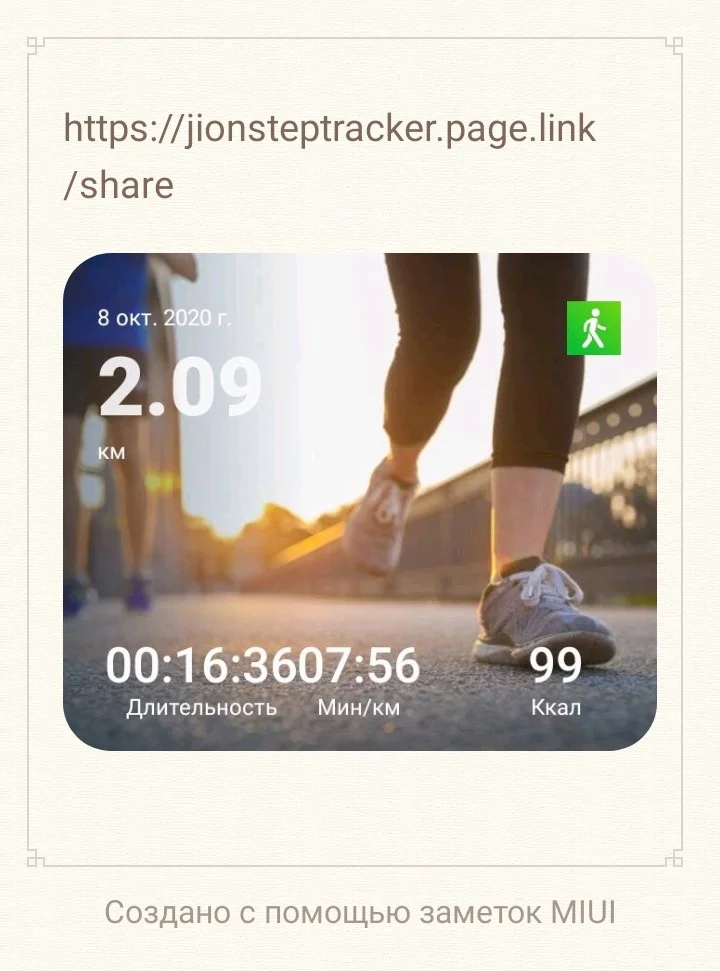Click the grey sneaker in the photo

coord(545,613)
